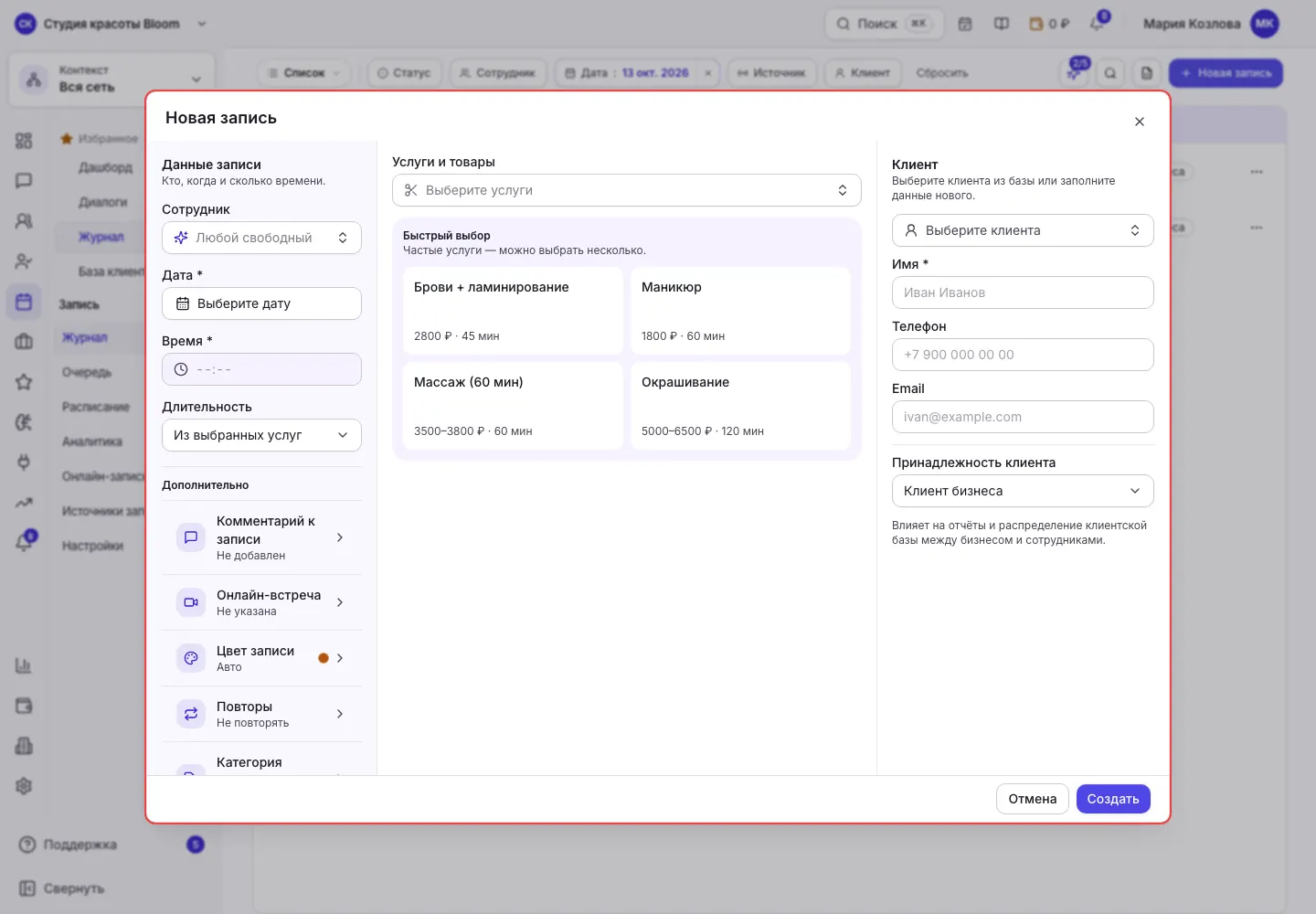The height and width of the screenshot is (914, 1316).
Task: Expand the Онлайн-встреча row chevron
Action: [x=340, y=602]
